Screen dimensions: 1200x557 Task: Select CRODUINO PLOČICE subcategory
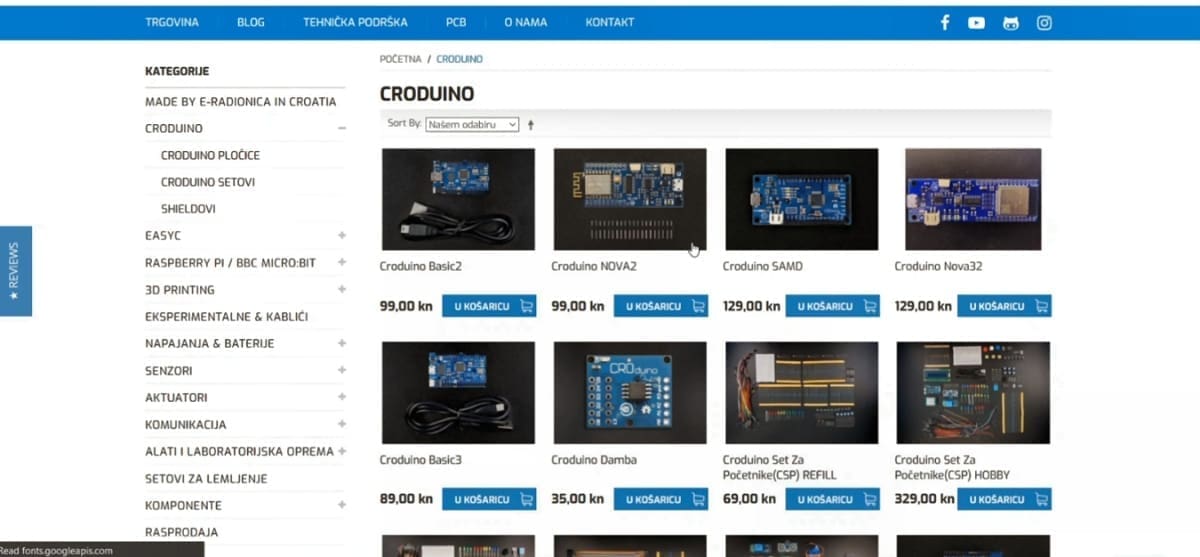click(210, 156)
